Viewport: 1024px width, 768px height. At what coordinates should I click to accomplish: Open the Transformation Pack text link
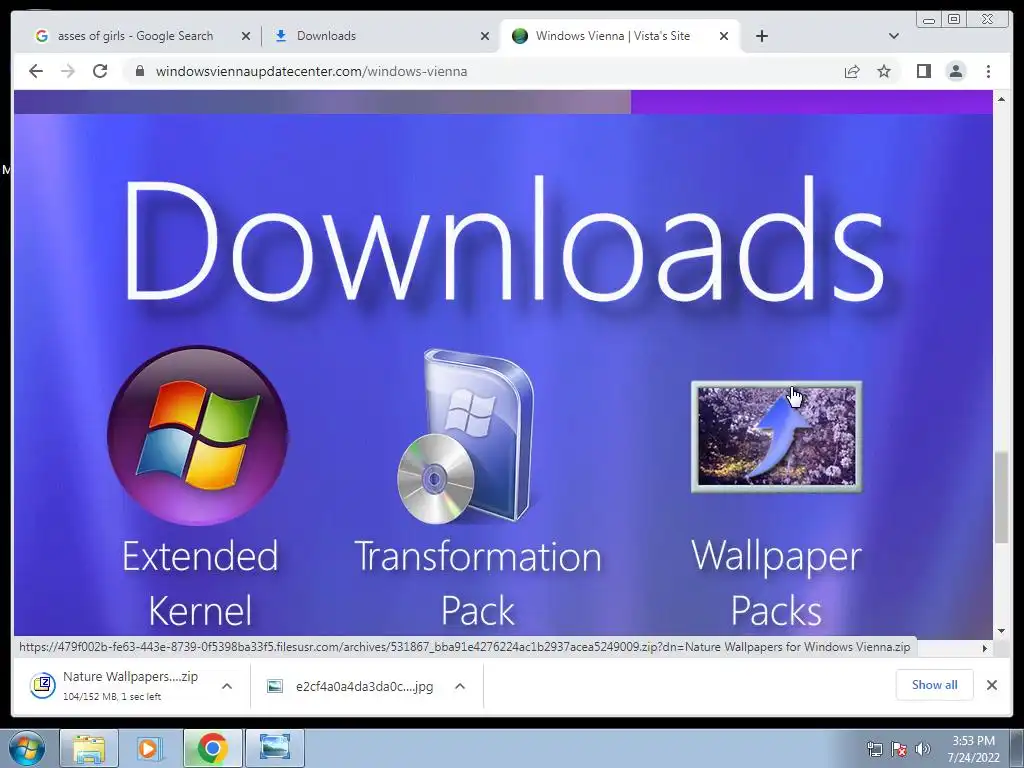477,583
